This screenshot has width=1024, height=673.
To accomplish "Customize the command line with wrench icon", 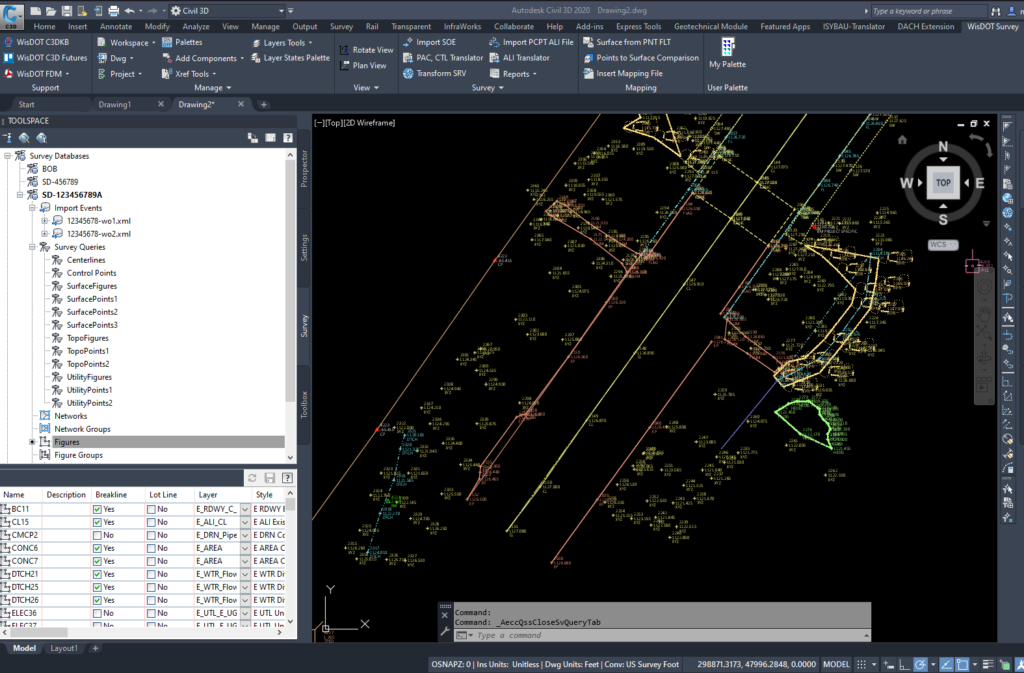I will tap(445, 632).
